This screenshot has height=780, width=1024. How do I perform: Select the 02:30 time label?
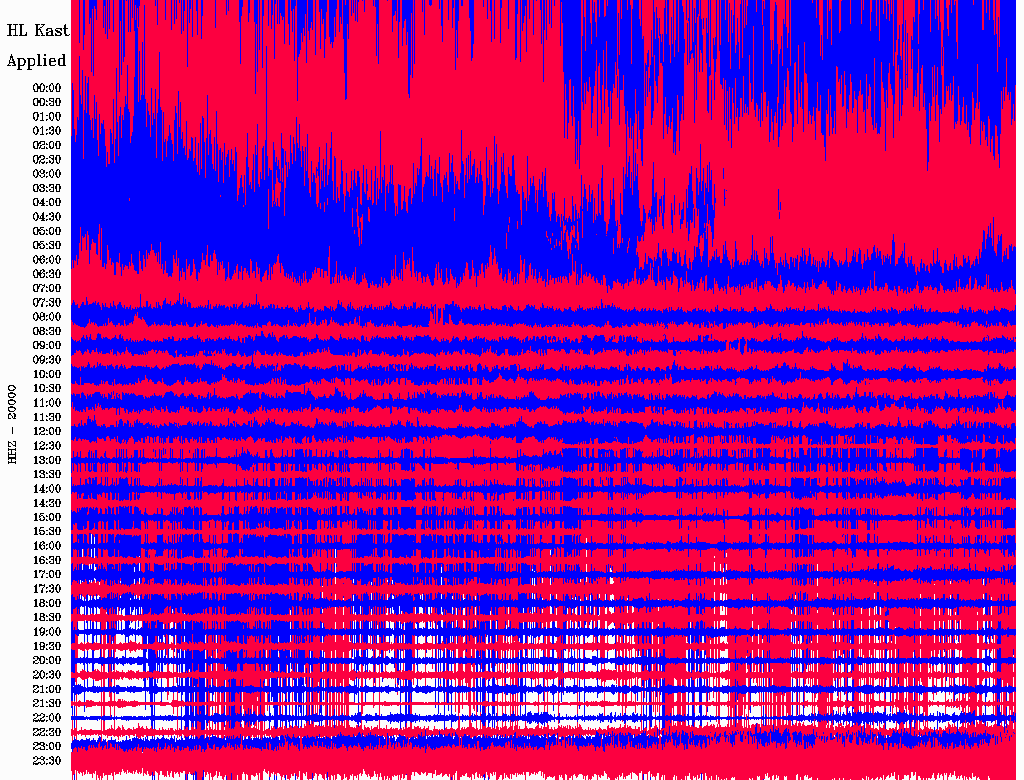[x=47, y=159]
